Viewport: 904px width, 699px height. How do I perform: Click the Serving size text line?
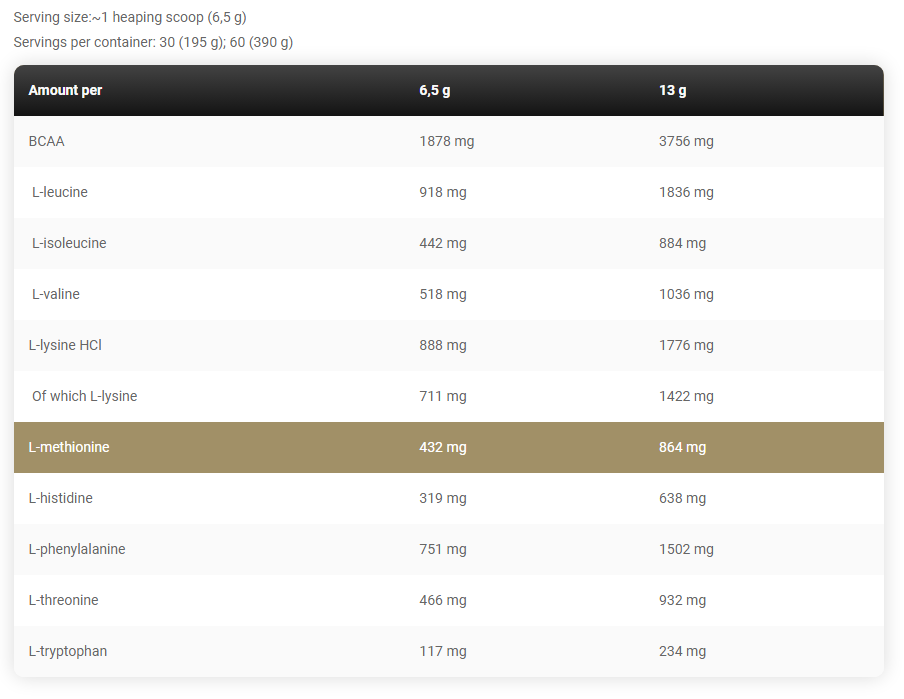coord(130,17)
